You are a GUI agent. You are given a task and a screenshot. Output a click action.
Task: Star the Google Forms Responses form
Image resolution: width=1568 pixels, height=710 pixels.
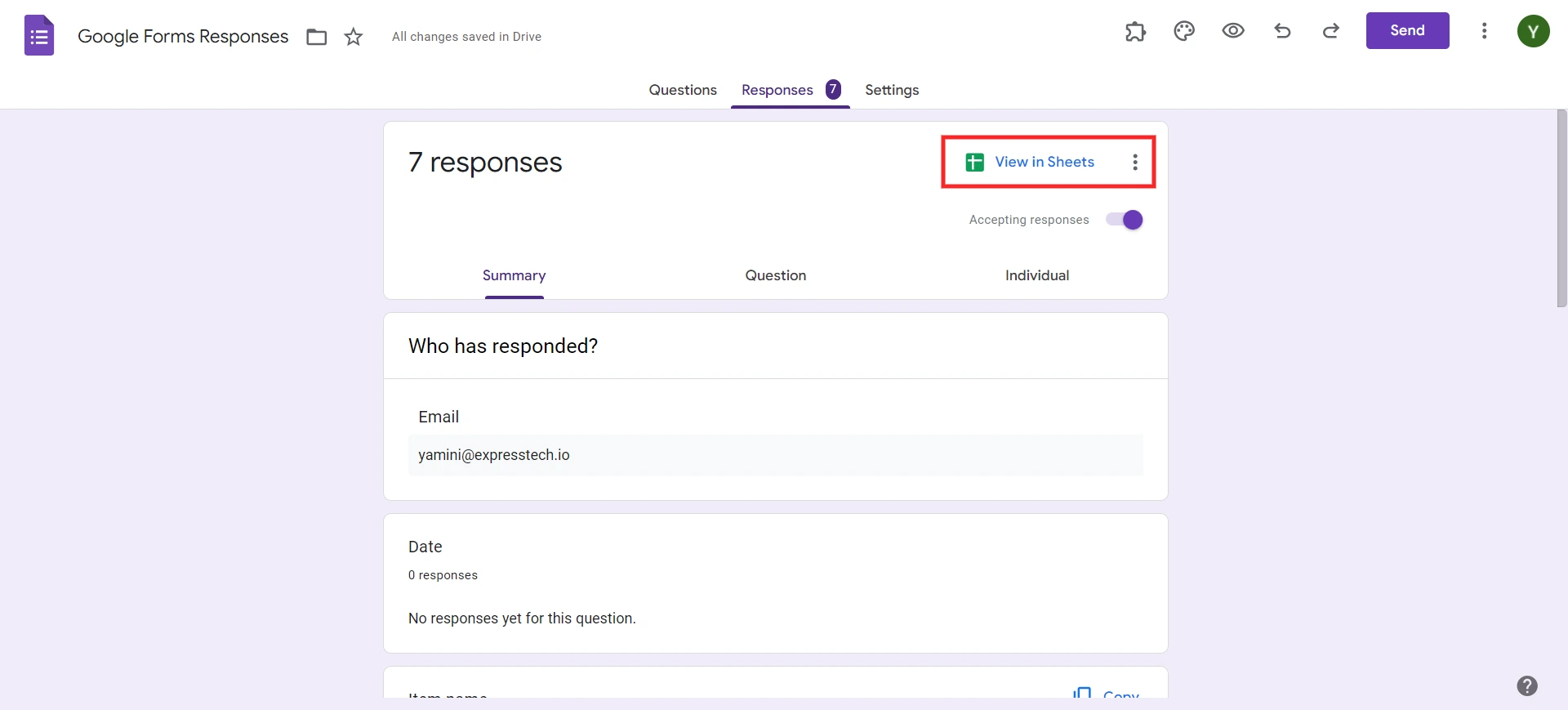pyautogui.click(x=353, y=37)
